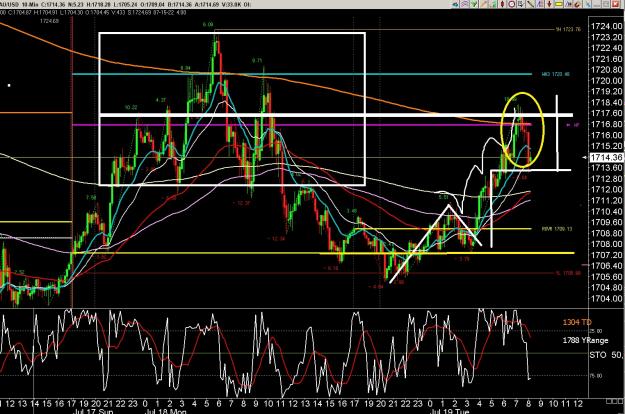Select the red candlestick chart-type icon
The height and width of the screenshot is (414, 625).
(502, 4)
